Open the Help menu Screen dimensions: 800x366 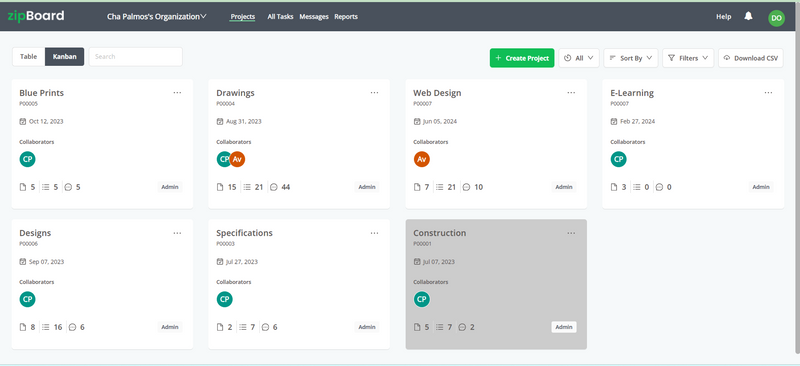723,17
